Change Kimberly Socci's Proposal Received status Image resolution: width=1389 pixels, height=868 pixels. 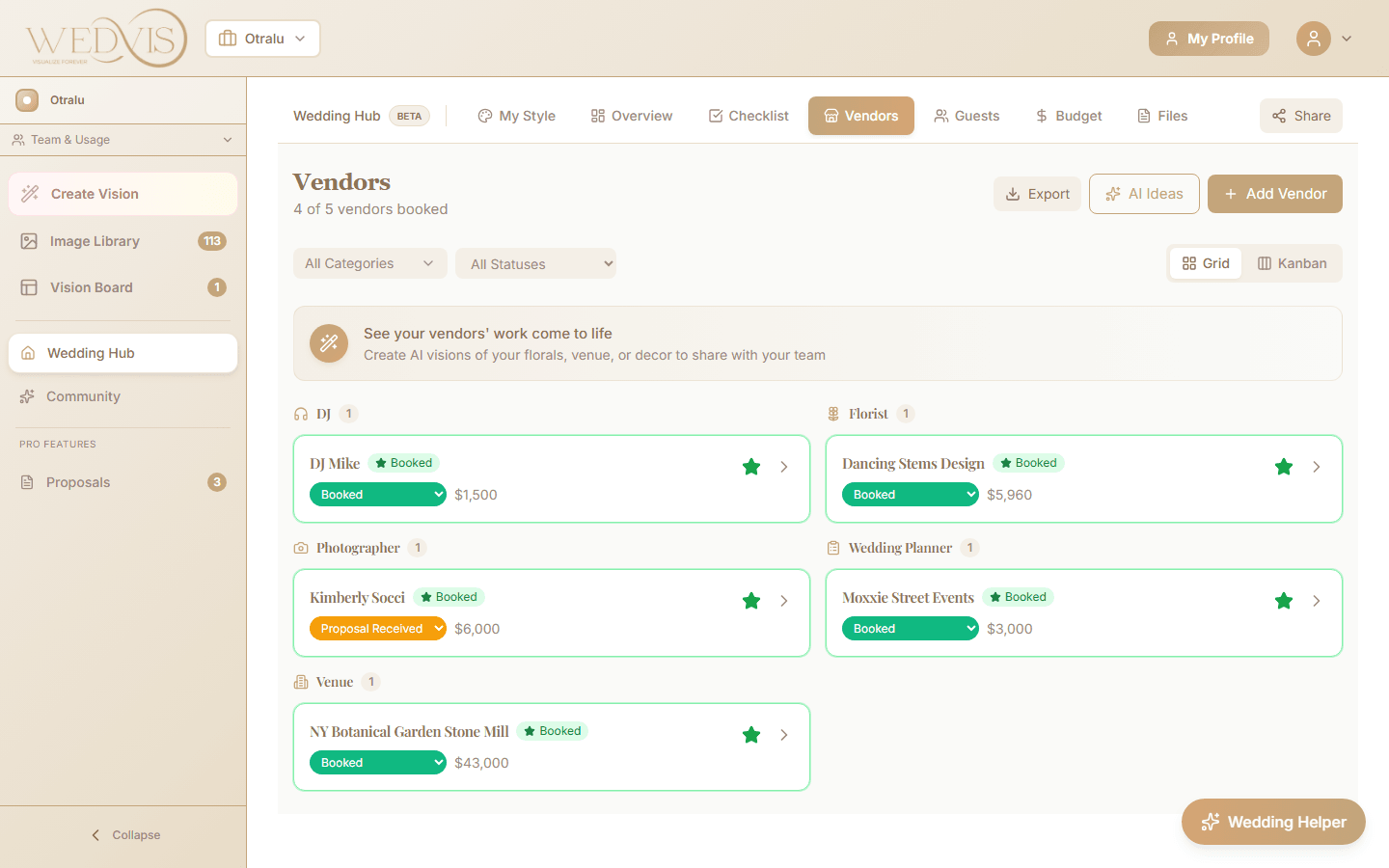(x=377, y=628)
